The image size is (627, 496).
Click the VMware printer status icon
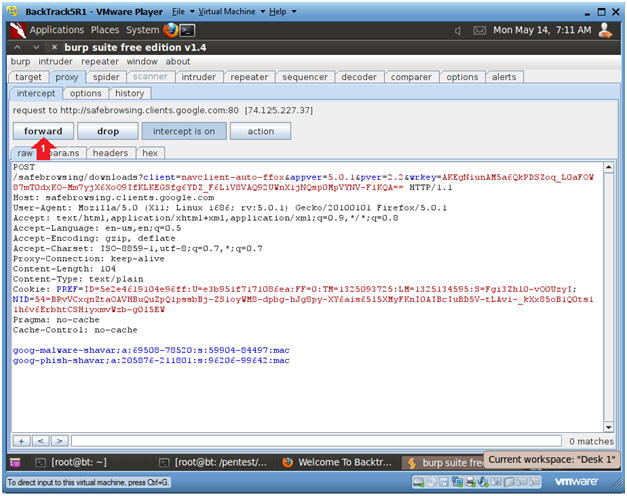click(471, 482)
